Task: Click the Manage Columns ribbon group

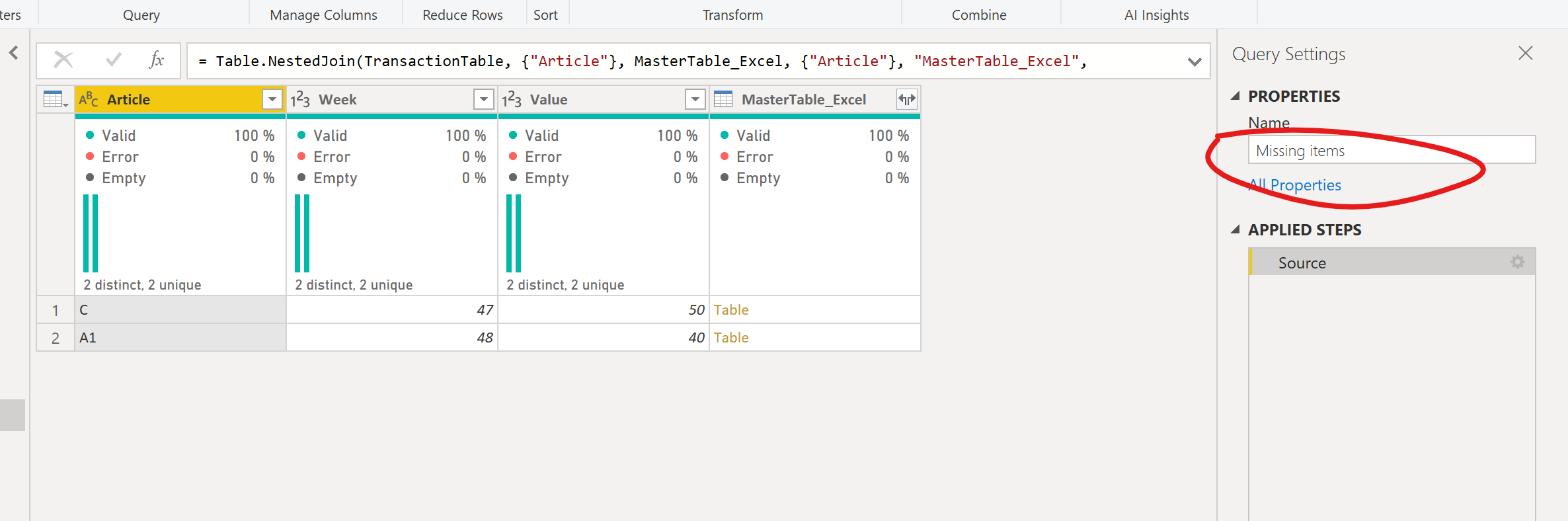Action: (324, 15)
